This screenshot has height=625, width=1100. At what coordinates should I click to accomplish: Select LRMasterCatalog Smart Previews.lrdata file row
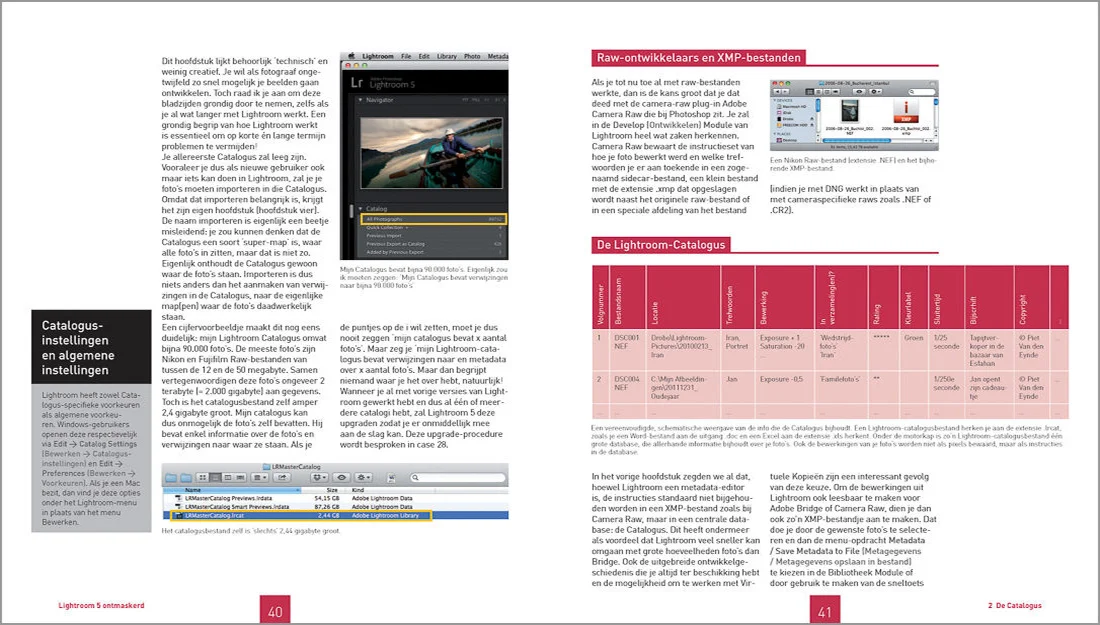335,506
